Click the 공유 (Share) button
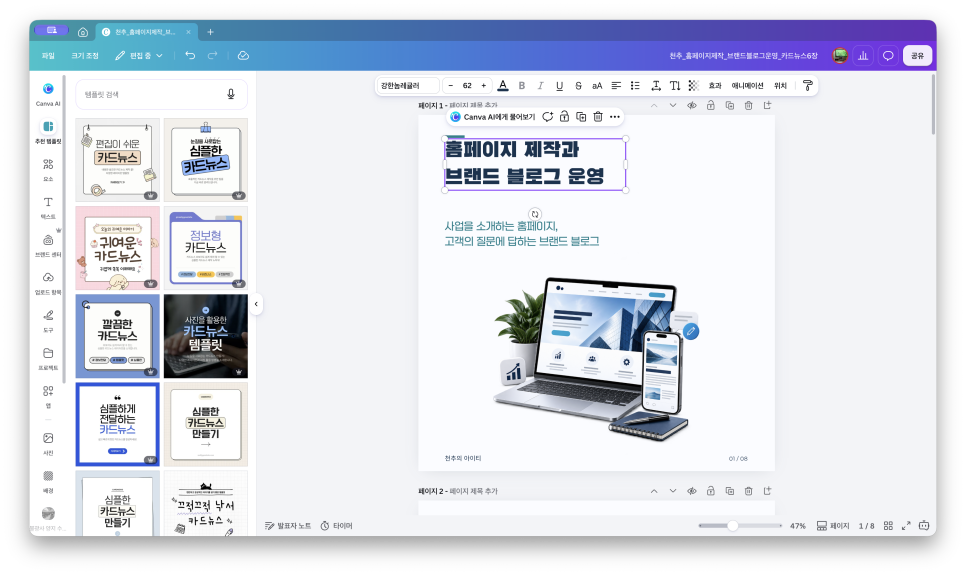 click(917, 55)
